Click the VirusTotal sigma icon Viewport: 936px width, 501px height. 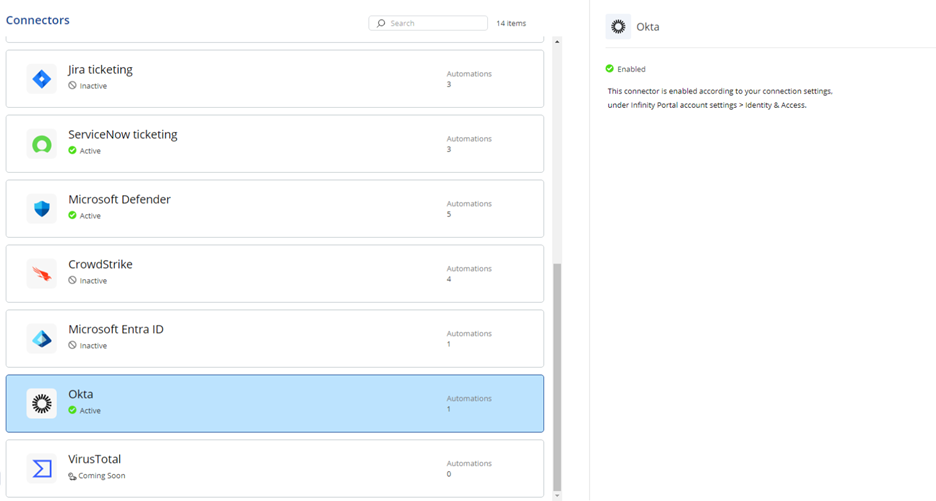(x=42, y=469)
